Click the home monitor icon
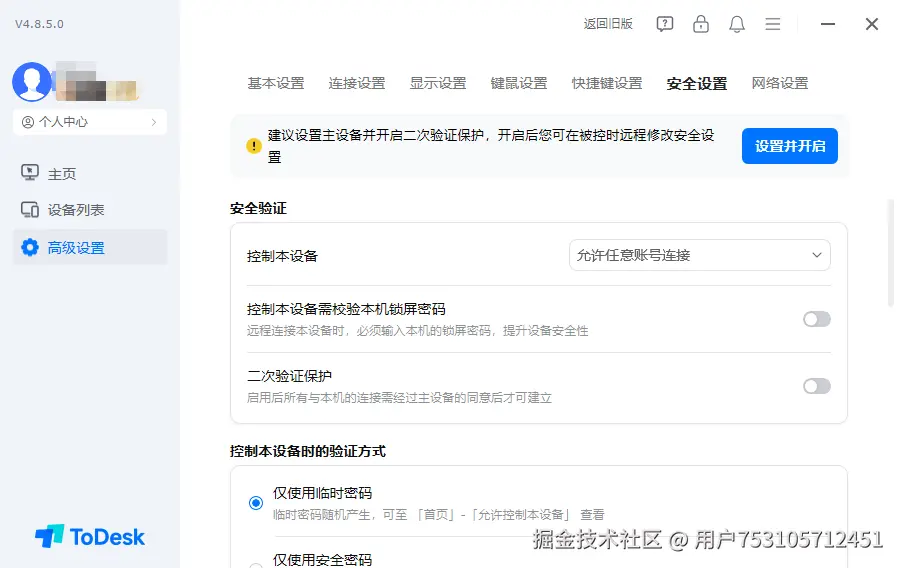 point(30,173)
